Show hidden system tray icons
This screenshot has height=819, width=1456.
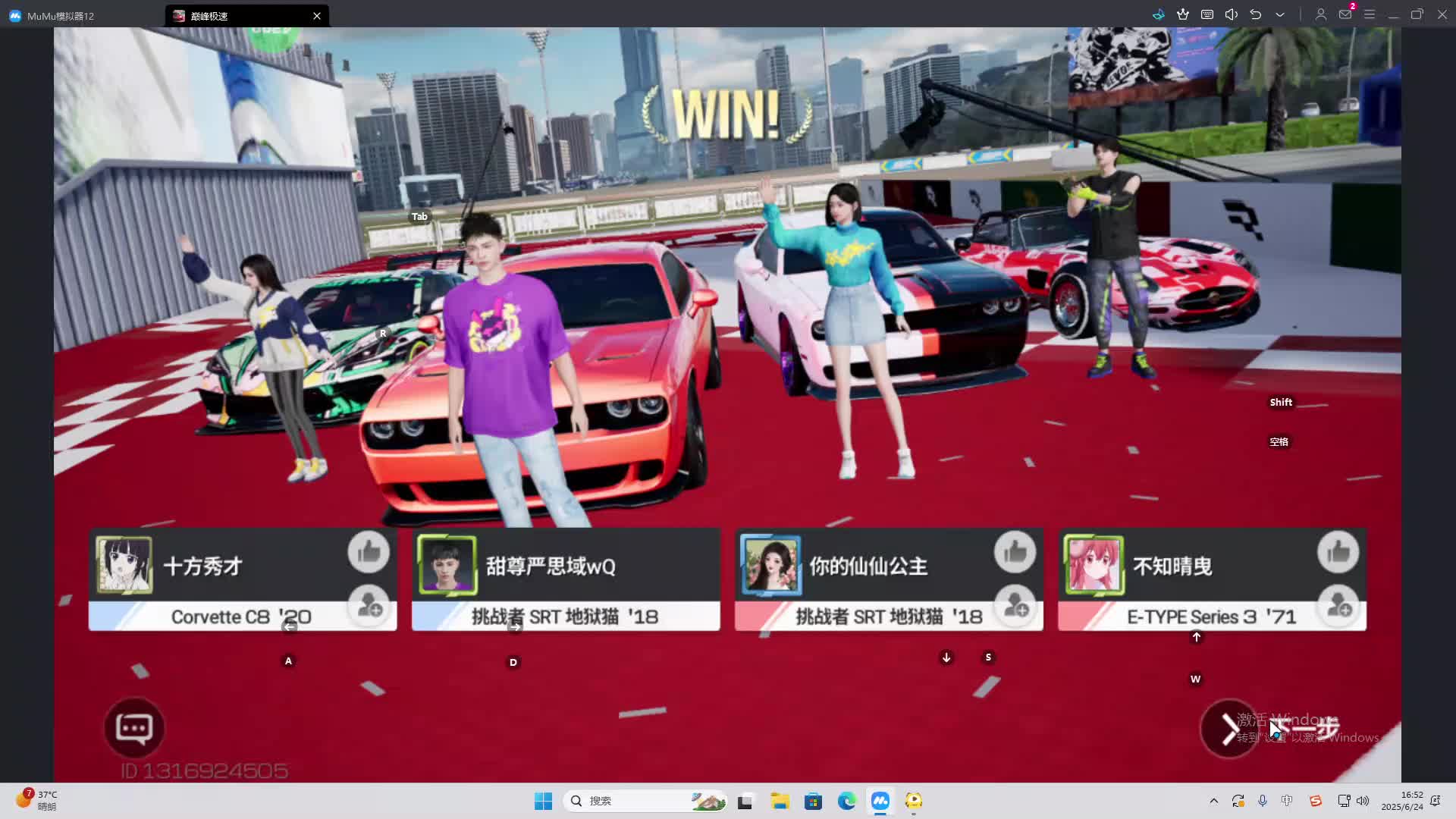(1214, 801)
